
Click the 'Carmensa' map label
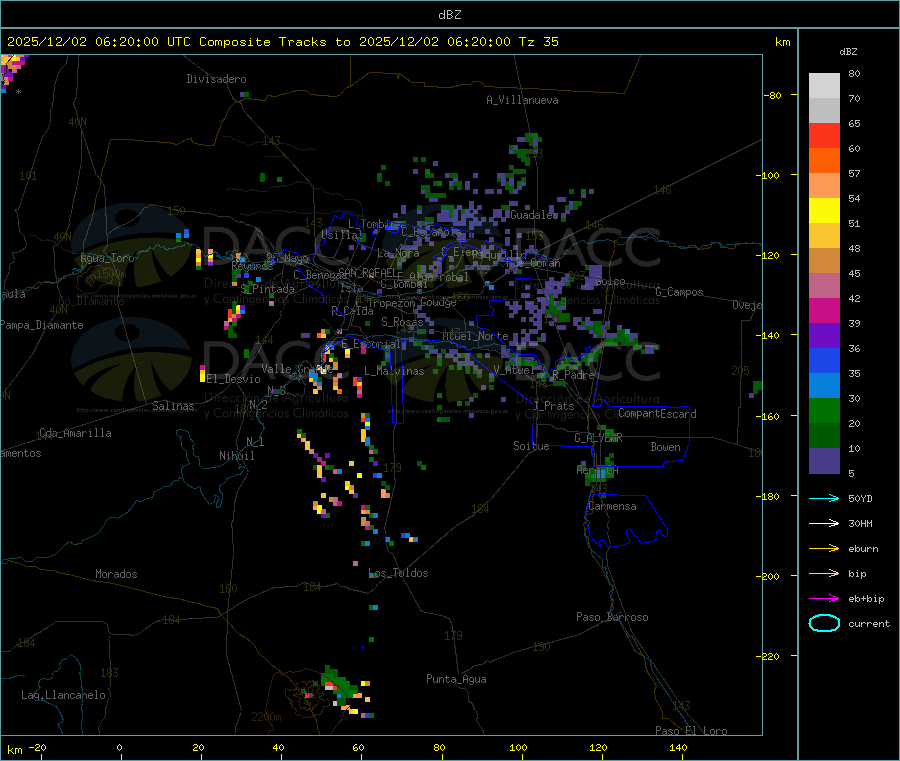point(612,506)
